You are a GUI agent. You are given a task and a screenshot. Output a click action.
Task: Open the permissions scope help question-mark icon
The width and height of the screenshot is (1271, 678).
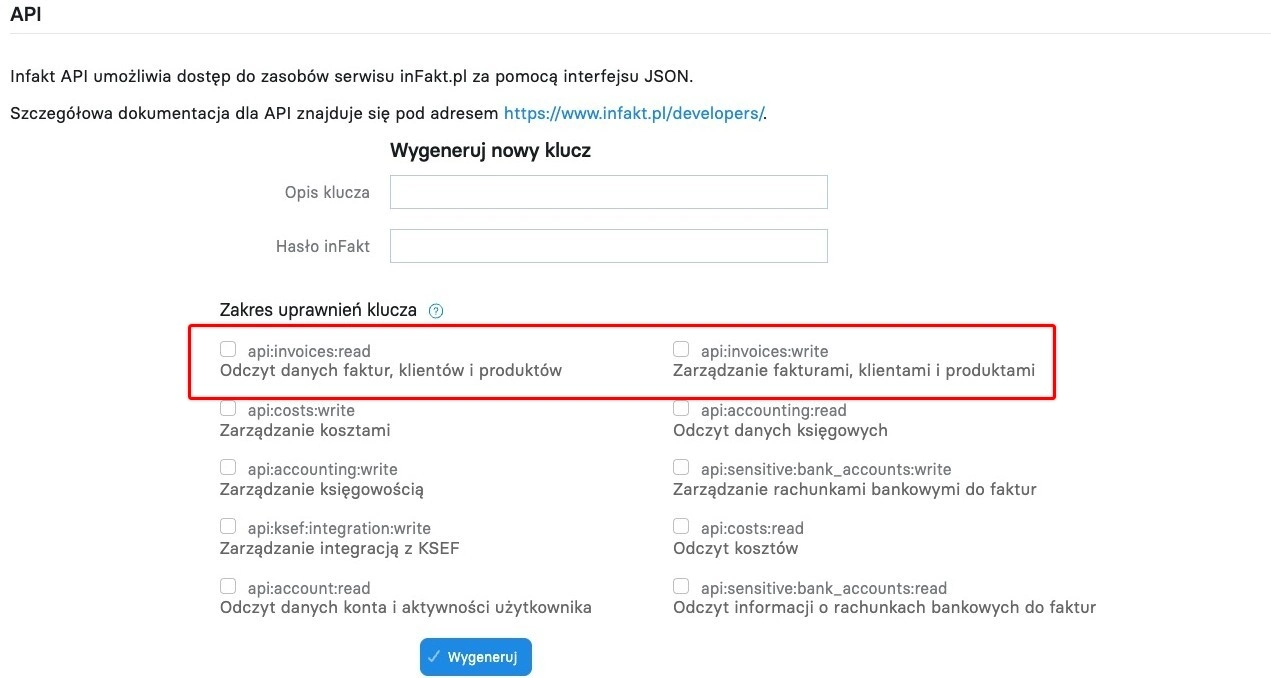point(435,311)
